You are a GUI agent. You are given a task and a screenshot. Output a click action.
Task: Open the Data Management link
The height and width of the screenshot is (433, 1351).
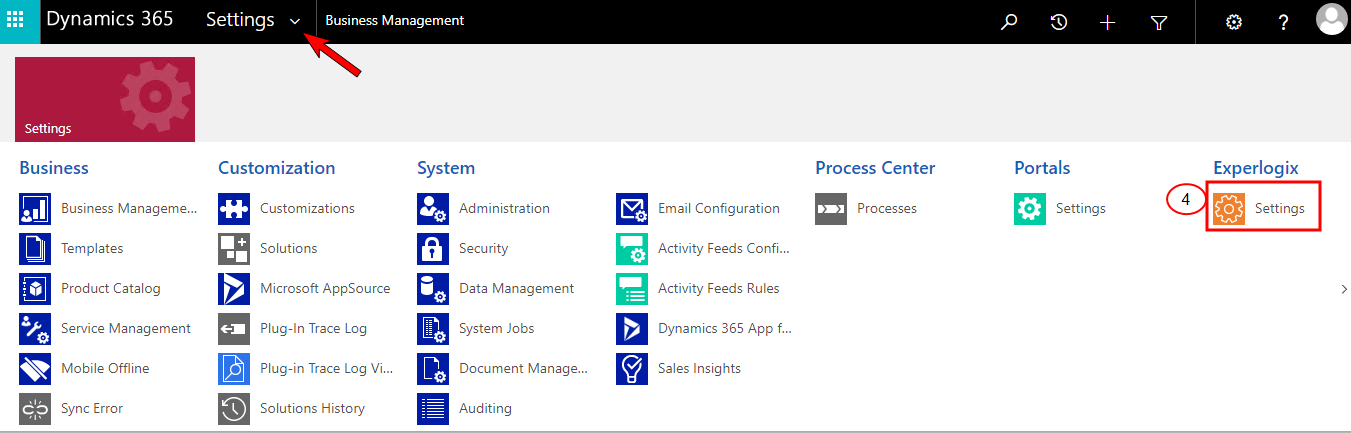coord(516,289)
